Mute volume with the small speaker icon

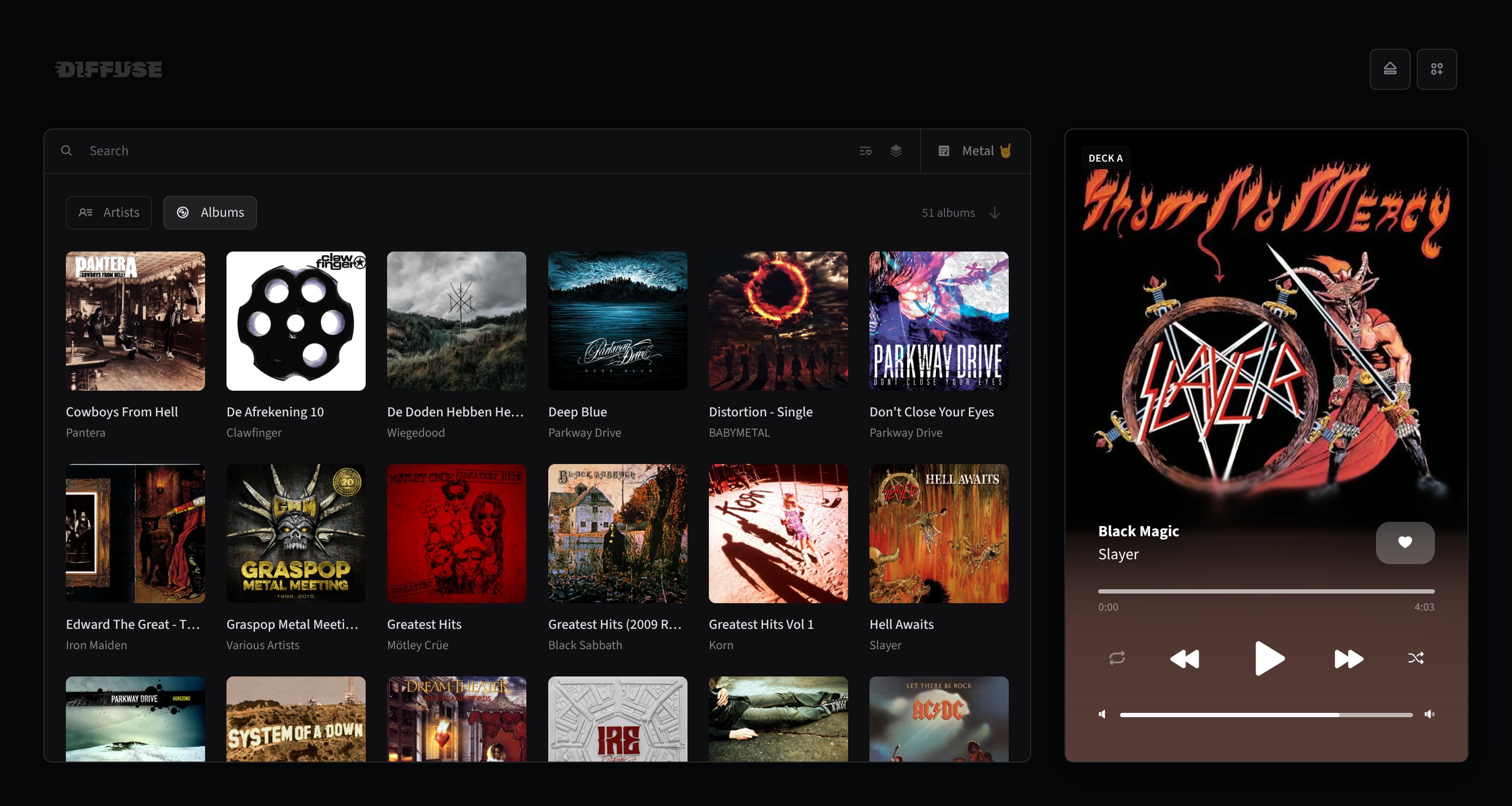[x=1102, y=714]
